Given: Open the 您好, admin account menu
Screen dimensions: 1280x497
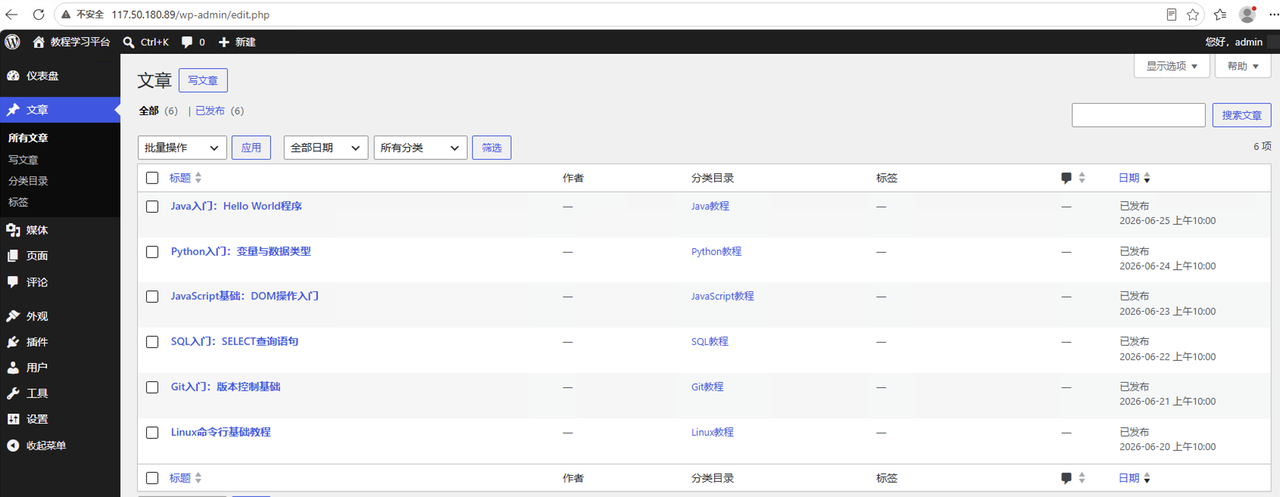Looking at the screenshot, I should coord(1233,42).
